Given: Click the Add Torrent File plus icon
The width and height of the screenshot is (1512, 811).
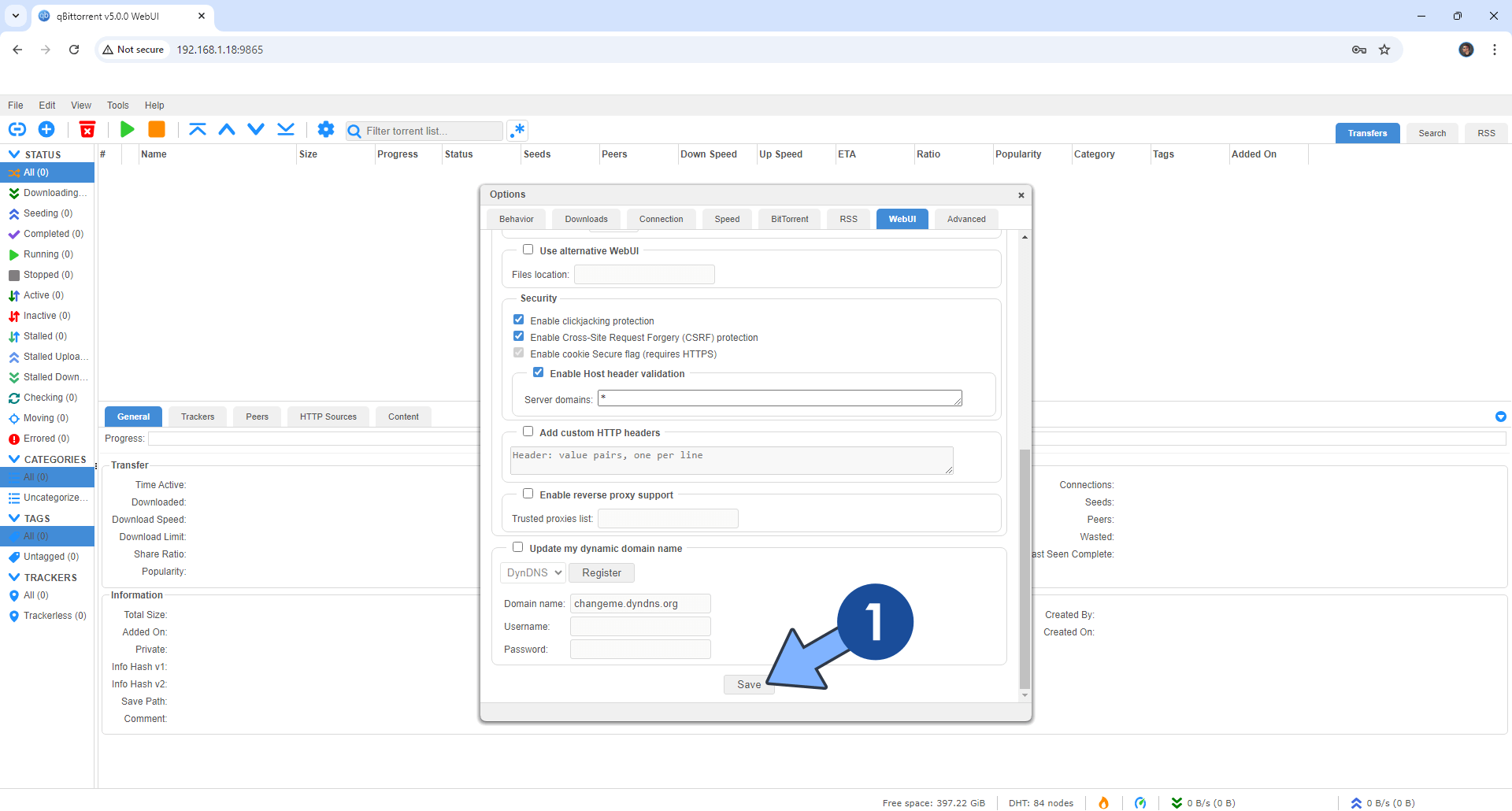Looking at the screenshot, I should point(46,129).
